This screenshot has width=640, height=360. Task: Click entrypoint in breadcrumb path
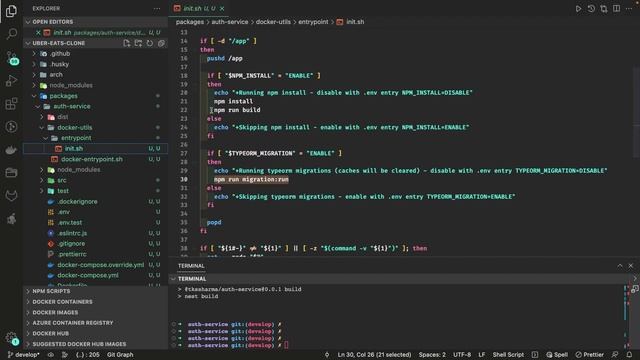pyautogui.click(x=313, y=22)
